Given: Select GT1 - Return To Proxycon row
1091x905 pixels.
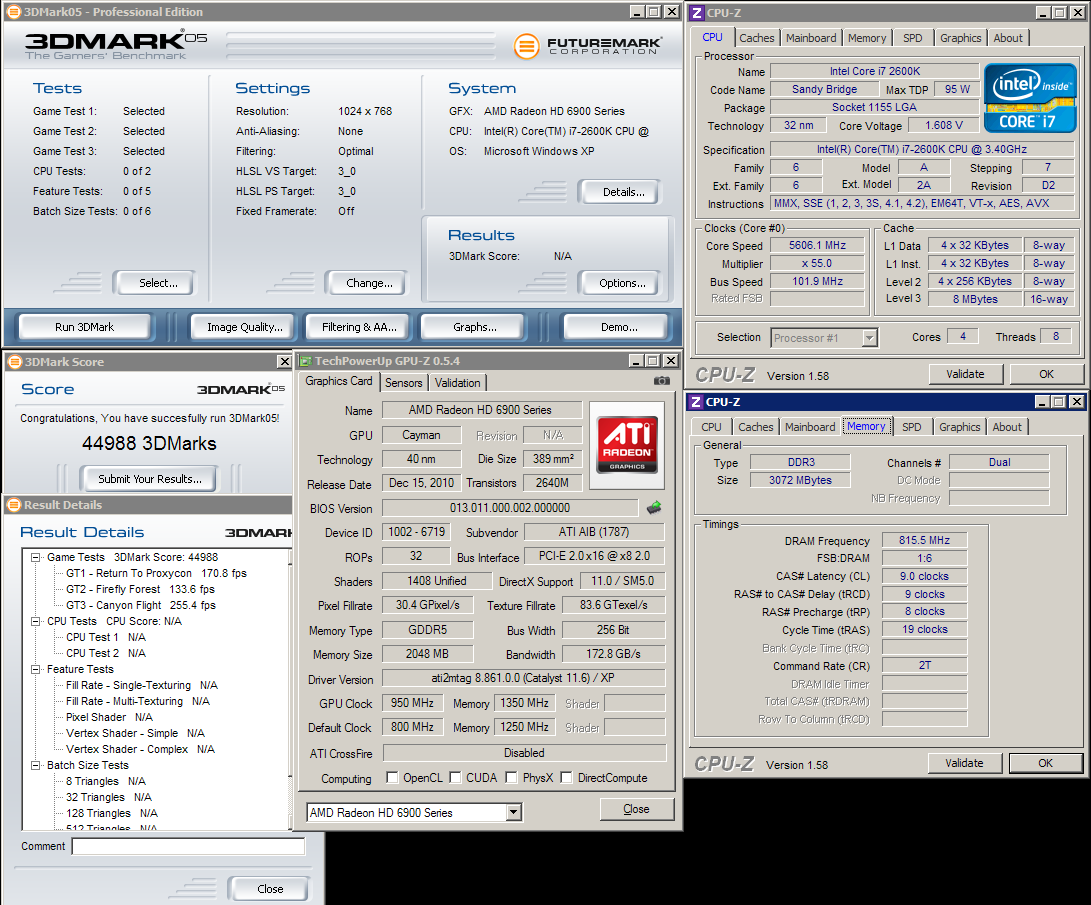Looking at the screenshot, I should [156, 573].
